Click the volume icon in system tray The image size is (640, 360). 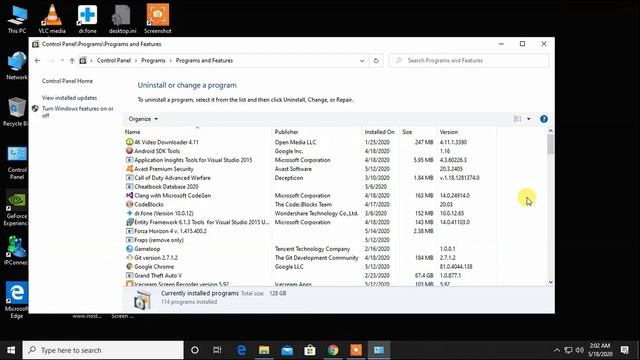(x=580, y=350)
